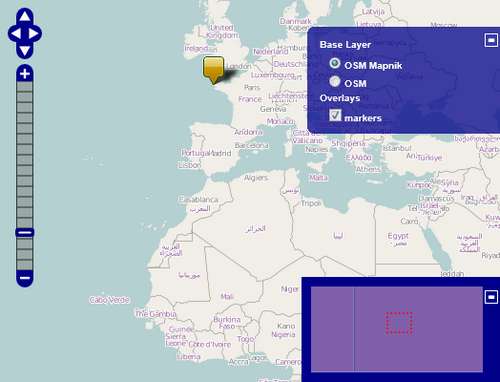500x382 pixels.
Task: Click on the Egypt label on map
Action: [x=398, y=236]
